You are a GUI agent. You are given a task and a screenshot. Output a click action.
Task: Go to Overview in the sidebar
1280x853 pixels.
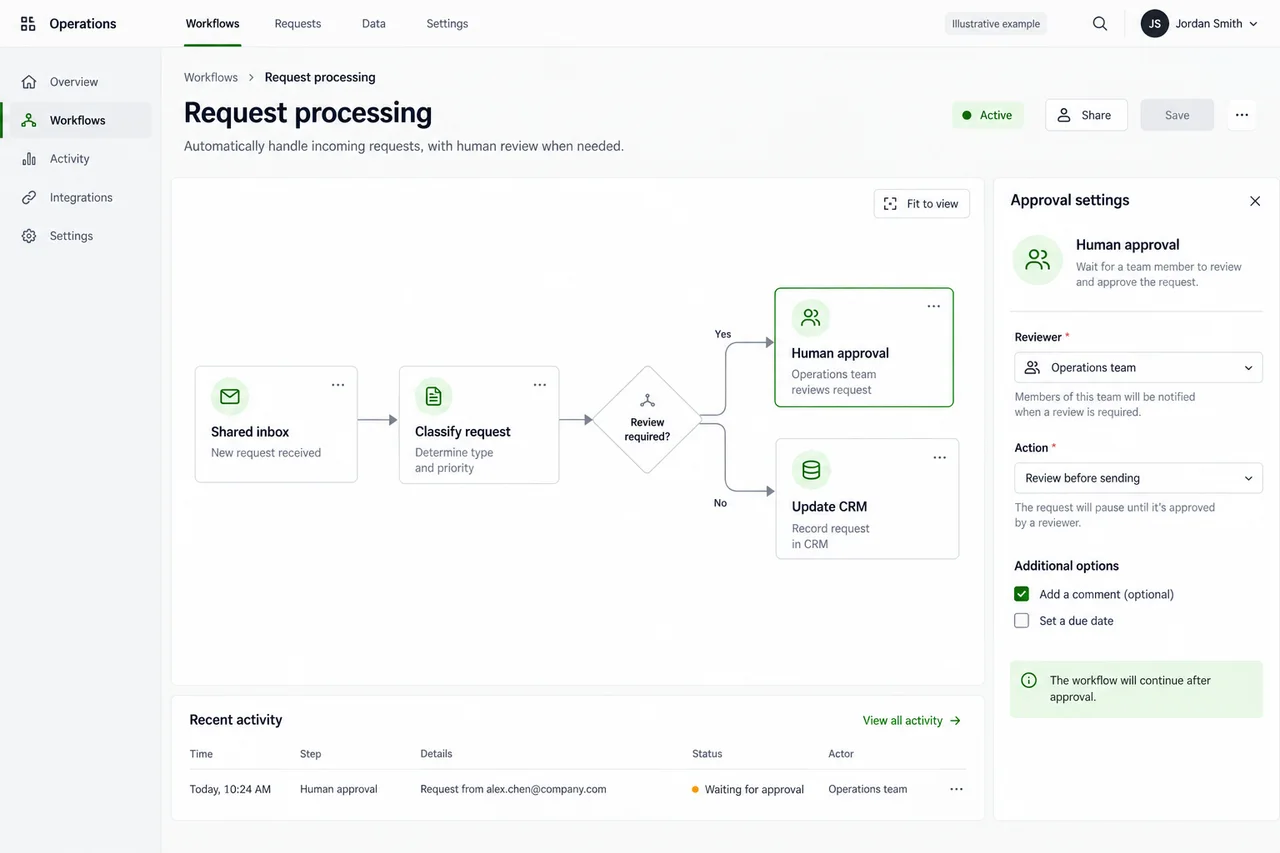point(77,82)
